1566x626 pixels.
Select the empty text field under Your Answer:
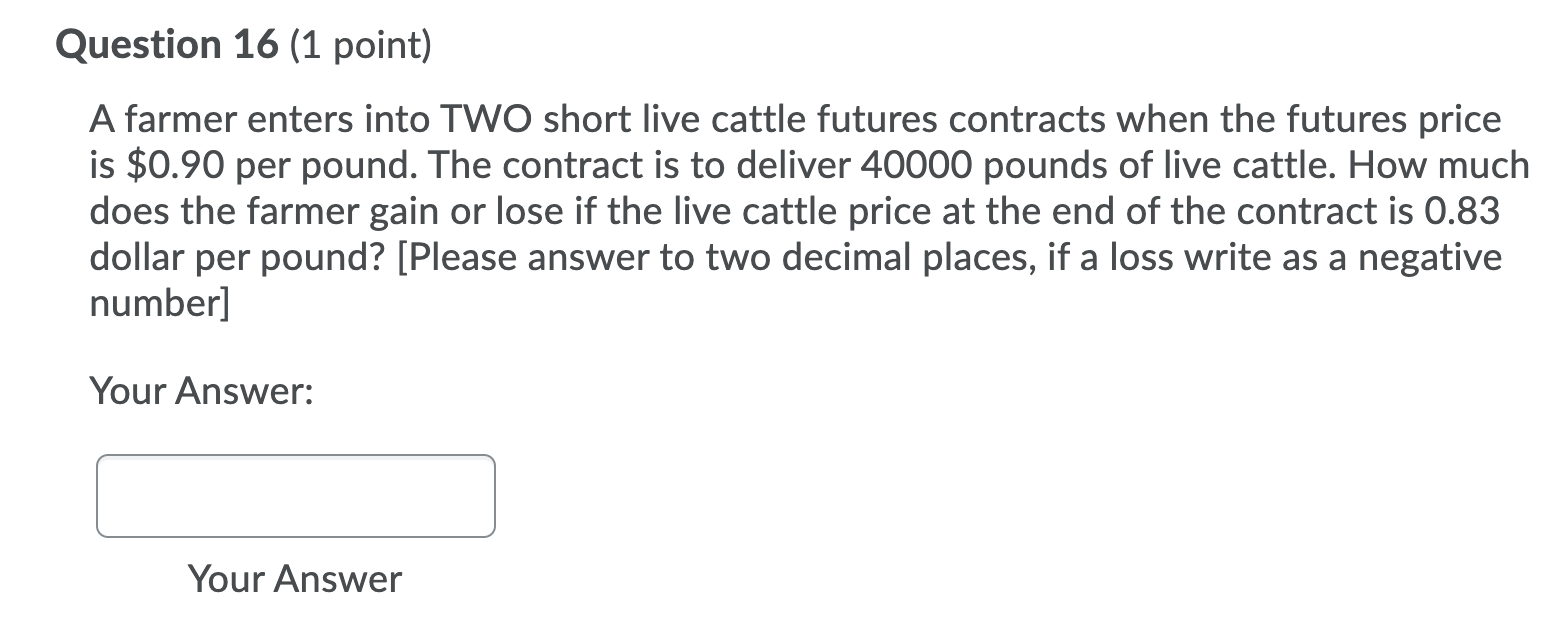click(x=295, y=495)
